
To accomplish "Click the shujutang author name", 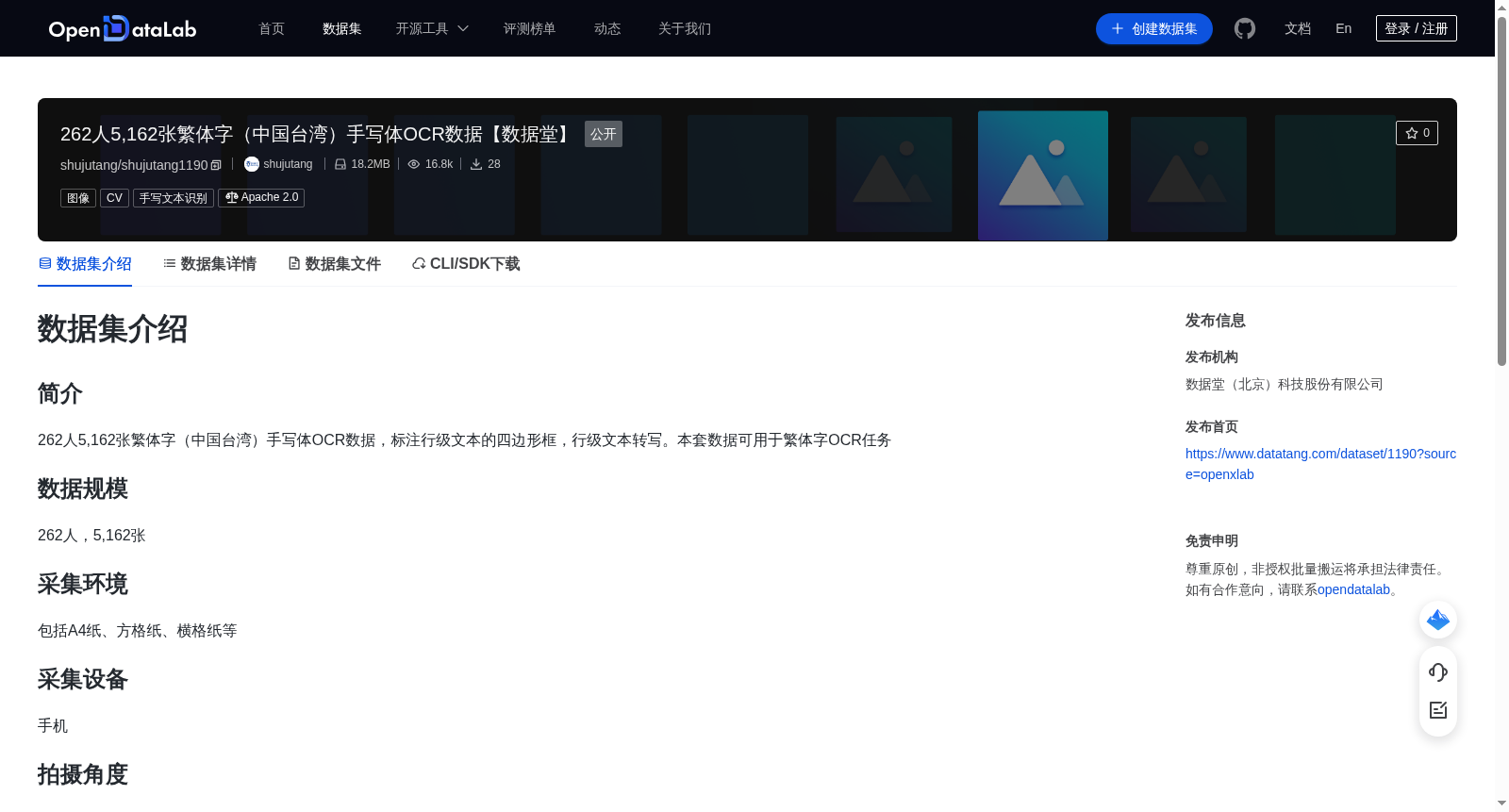I will 288,164.
